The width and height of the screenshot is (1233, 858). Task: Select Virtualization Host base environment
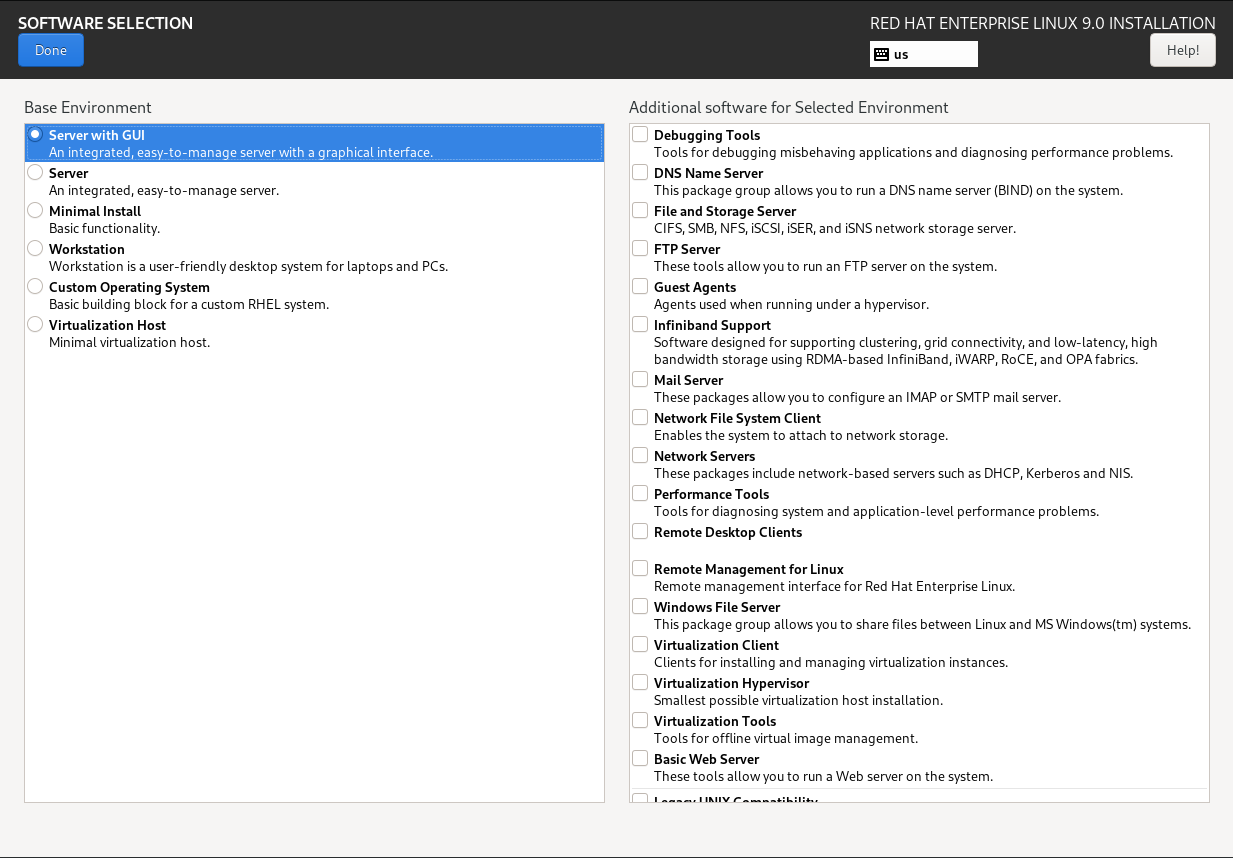coord(36,325)
